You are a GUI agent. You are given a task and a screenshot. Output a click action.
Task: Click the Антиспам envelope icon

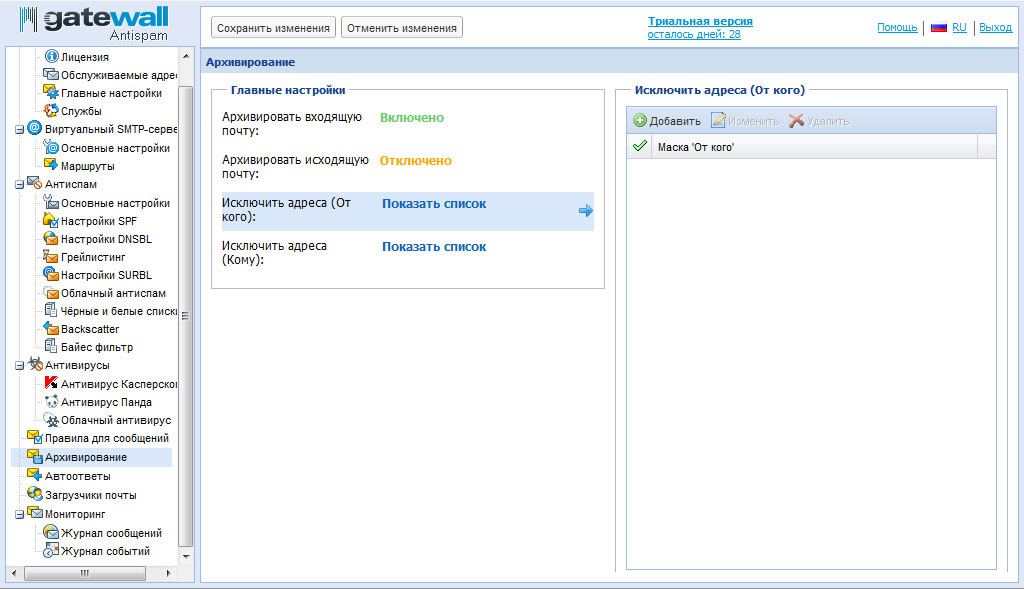point(35,183)
